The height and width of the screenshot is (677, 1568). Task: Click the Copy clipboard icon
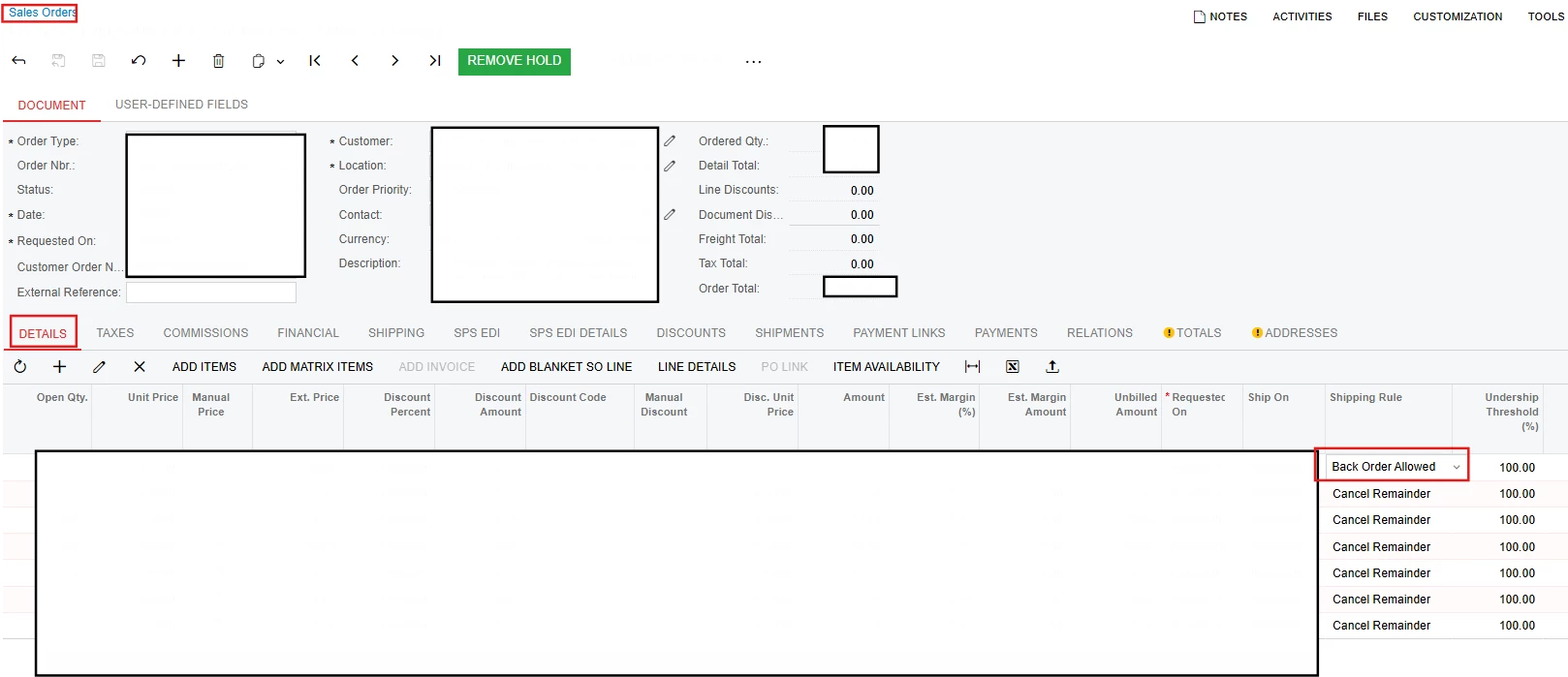click(258, 61)
